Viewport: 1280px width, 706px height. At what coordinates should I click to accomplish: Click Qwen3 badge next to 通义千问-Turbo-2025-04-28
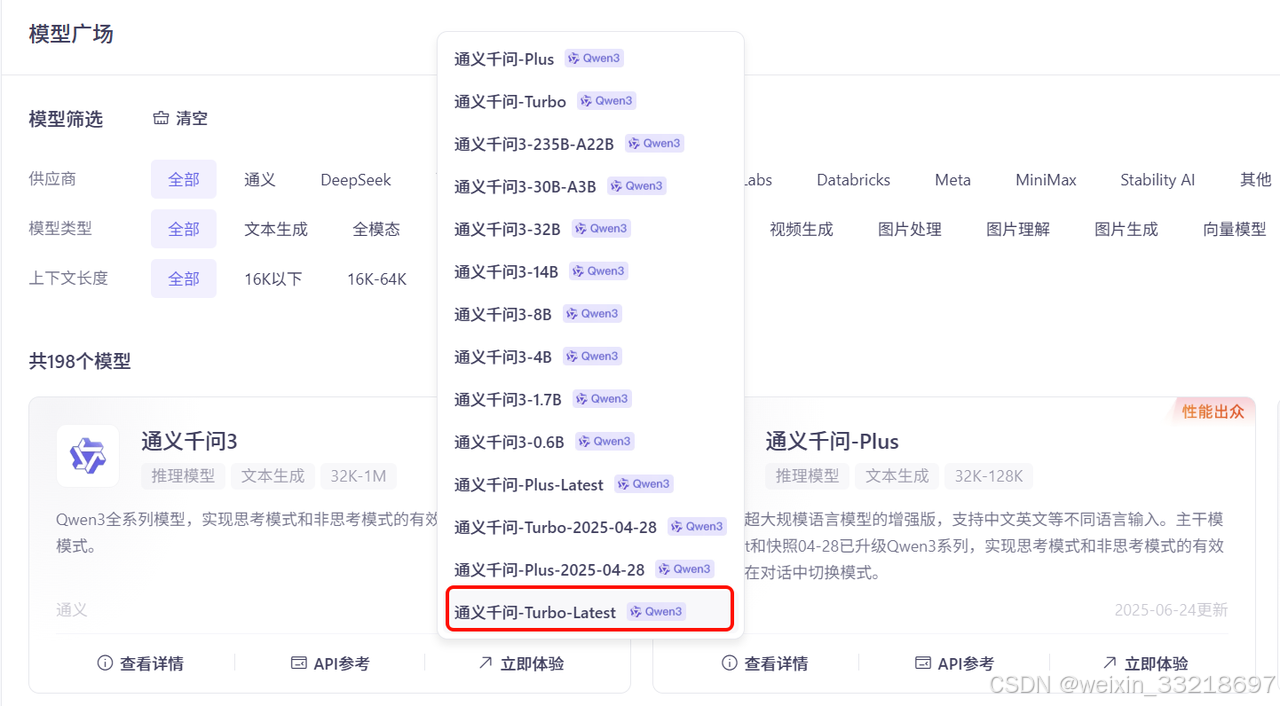[x=697, y=527]
